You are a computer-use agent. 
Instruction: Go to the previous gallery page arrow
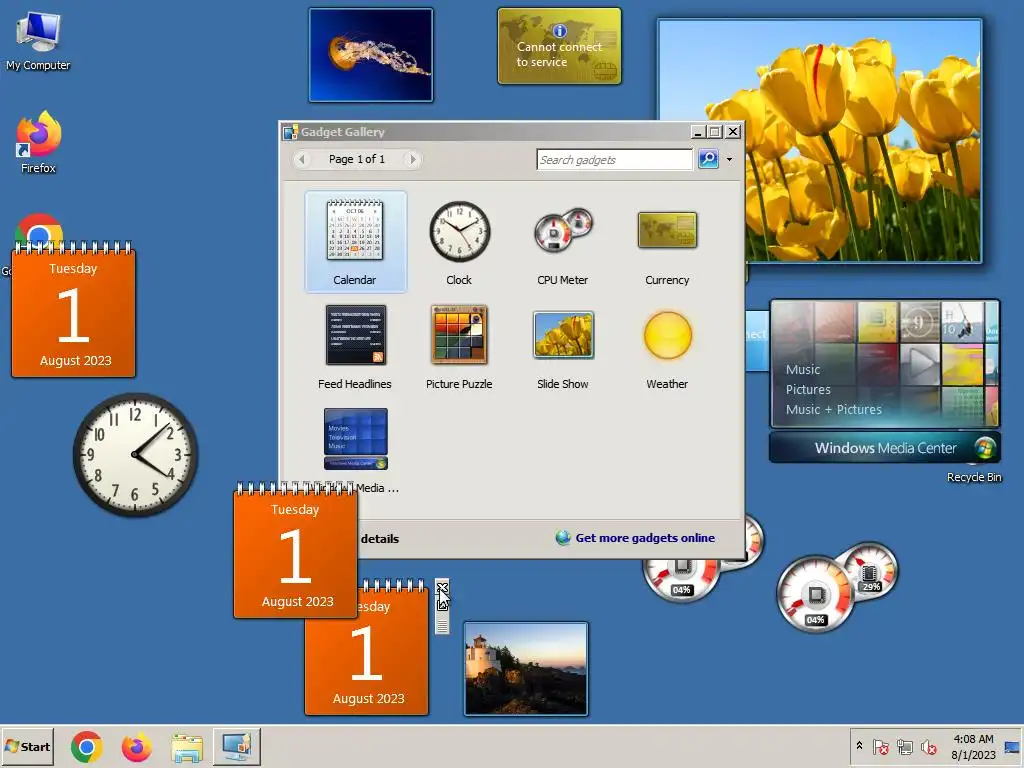click(302, 159)
